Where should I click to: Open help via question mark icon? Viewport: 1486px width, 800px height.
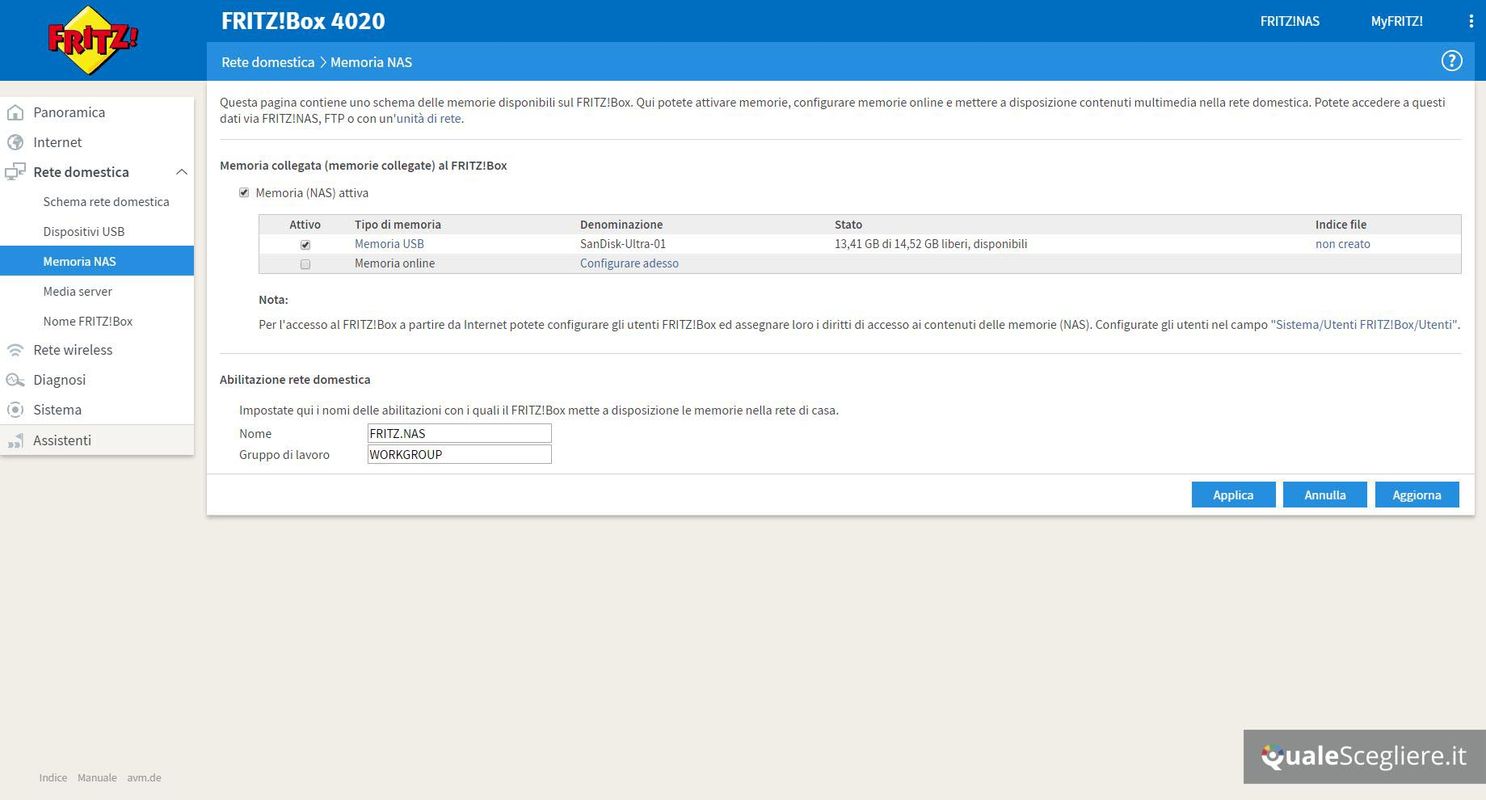(x=1451, y=61)
